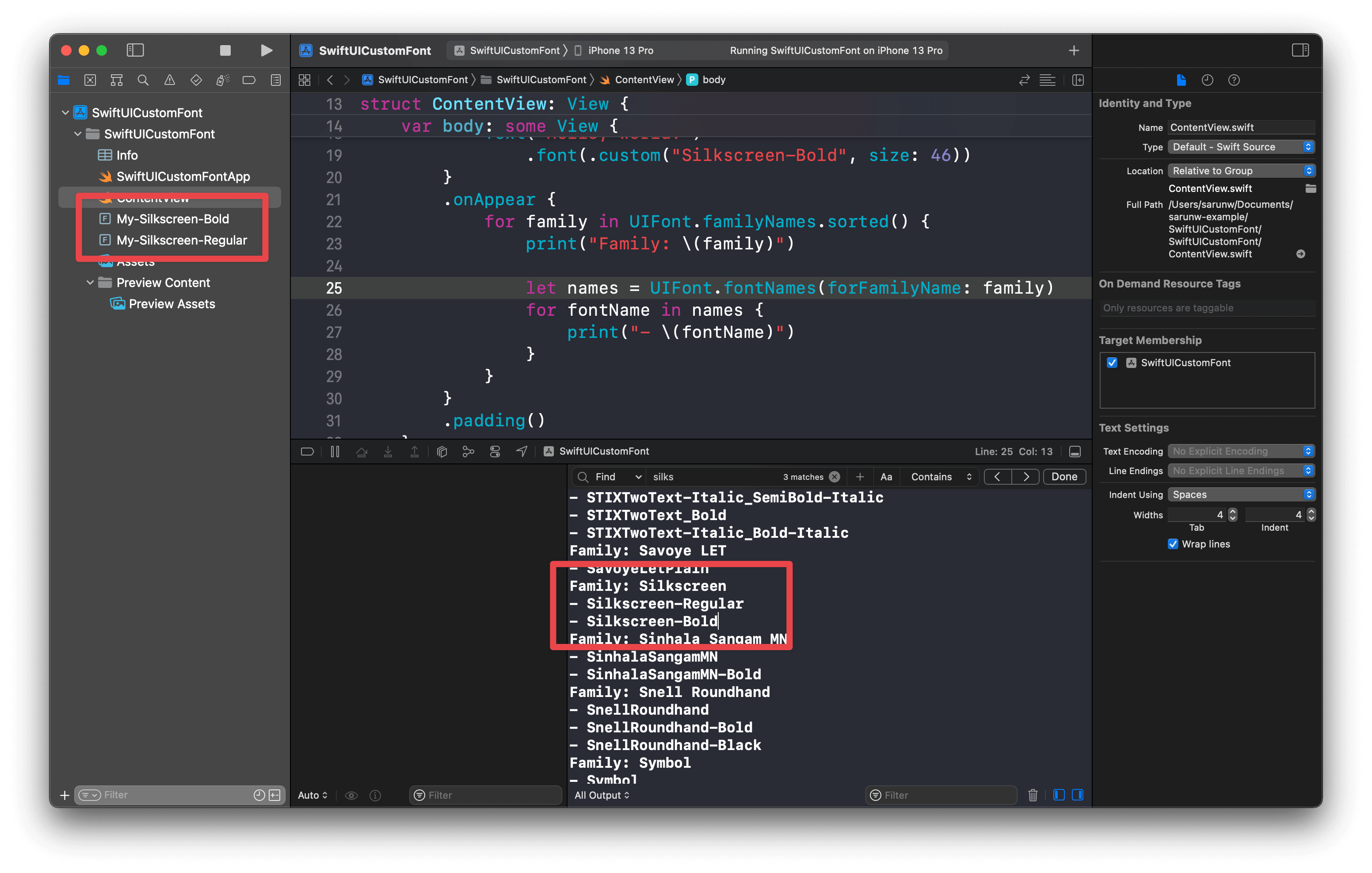
Task: Step into in debugger
Action: tap(388, 452)
